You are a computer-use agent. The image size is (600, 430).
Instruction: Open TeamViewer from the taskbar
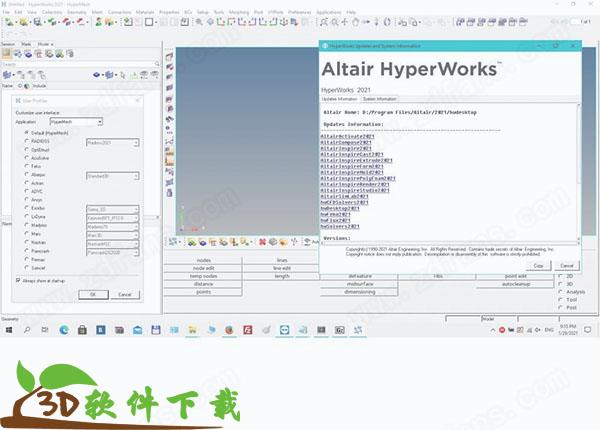pyautogui.click(x=284, y=330)
